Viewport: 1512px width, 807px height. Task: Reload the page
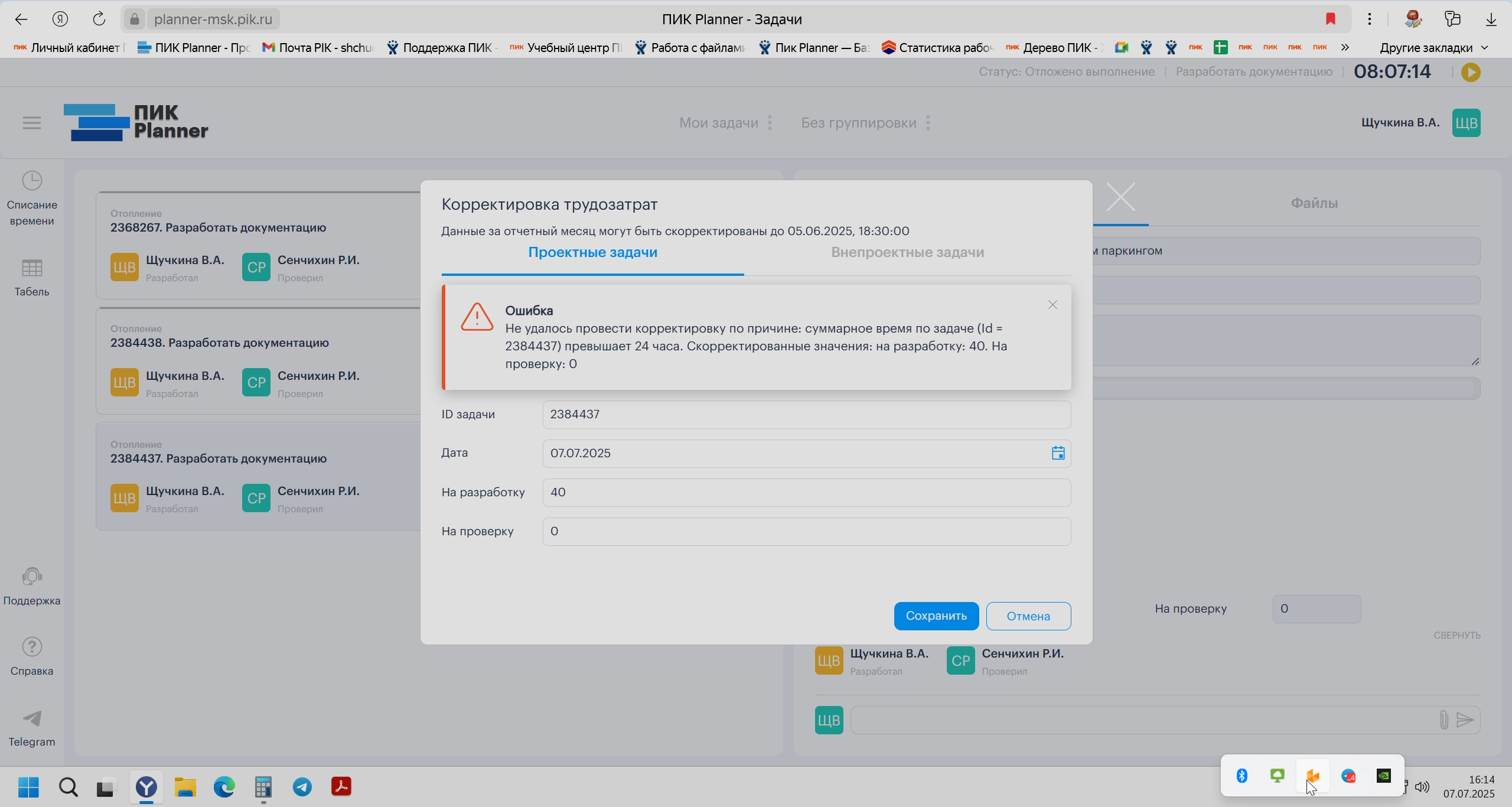click(99, 19)
